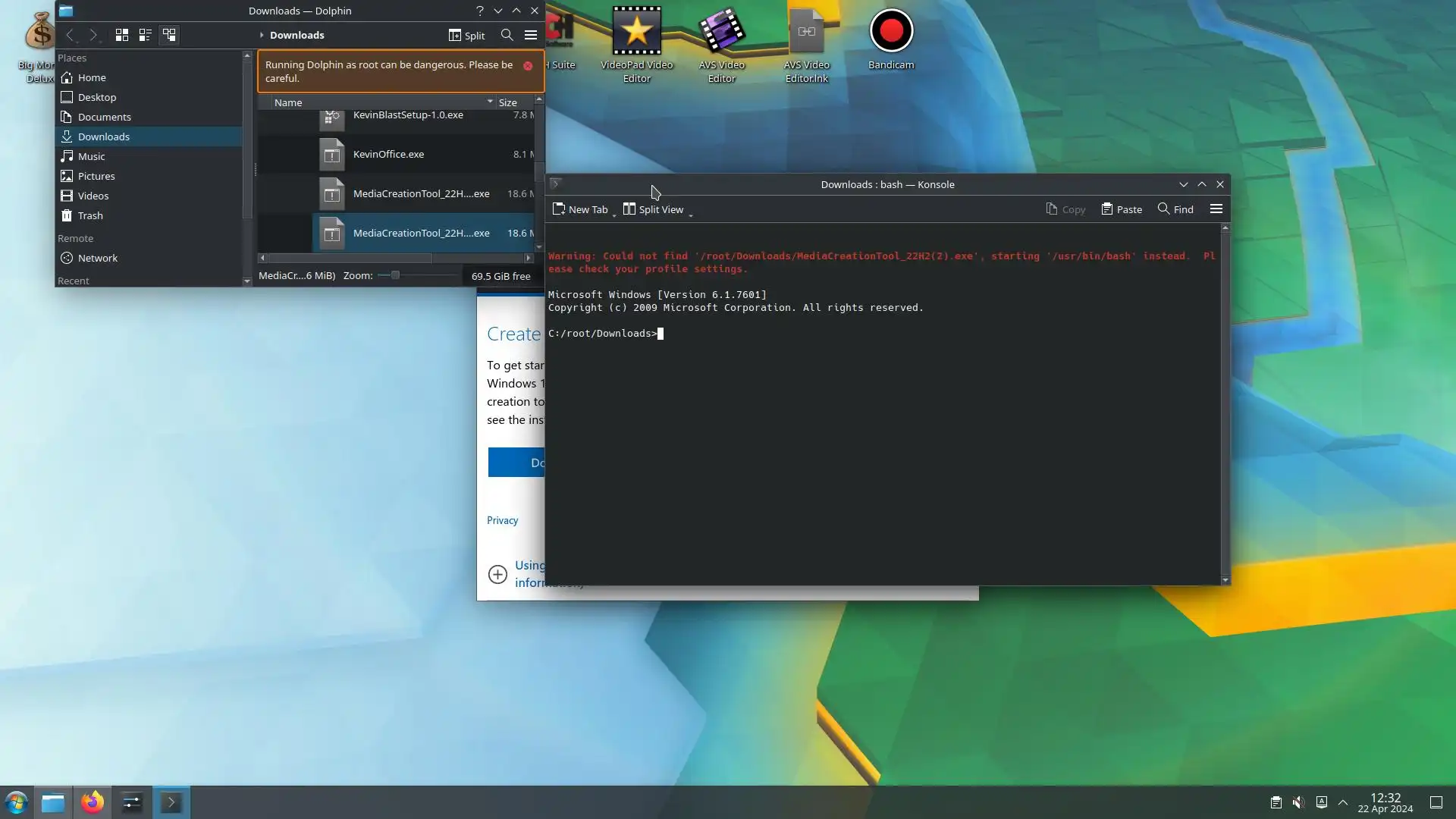Open Konsole hamburger menu
The width and height of the screenshot is (1456, 819).
(x=1216, y=209)
